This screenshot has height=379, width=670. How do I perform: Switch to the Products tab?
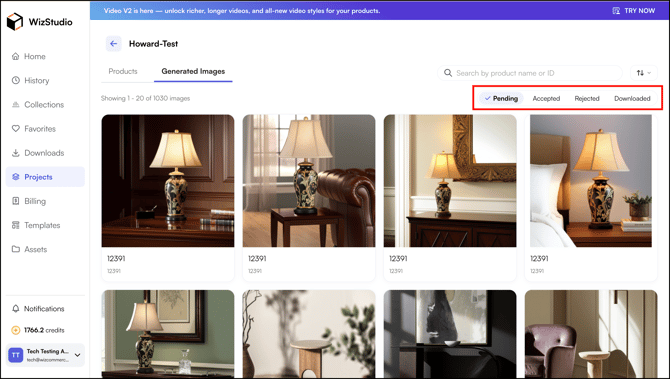click(x=123, y=71)
